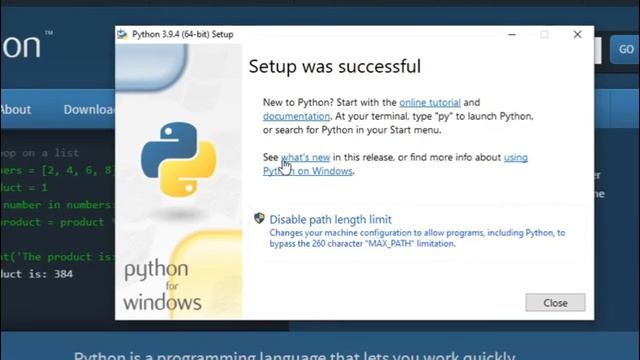Open the documentation link

coord(296,116)
